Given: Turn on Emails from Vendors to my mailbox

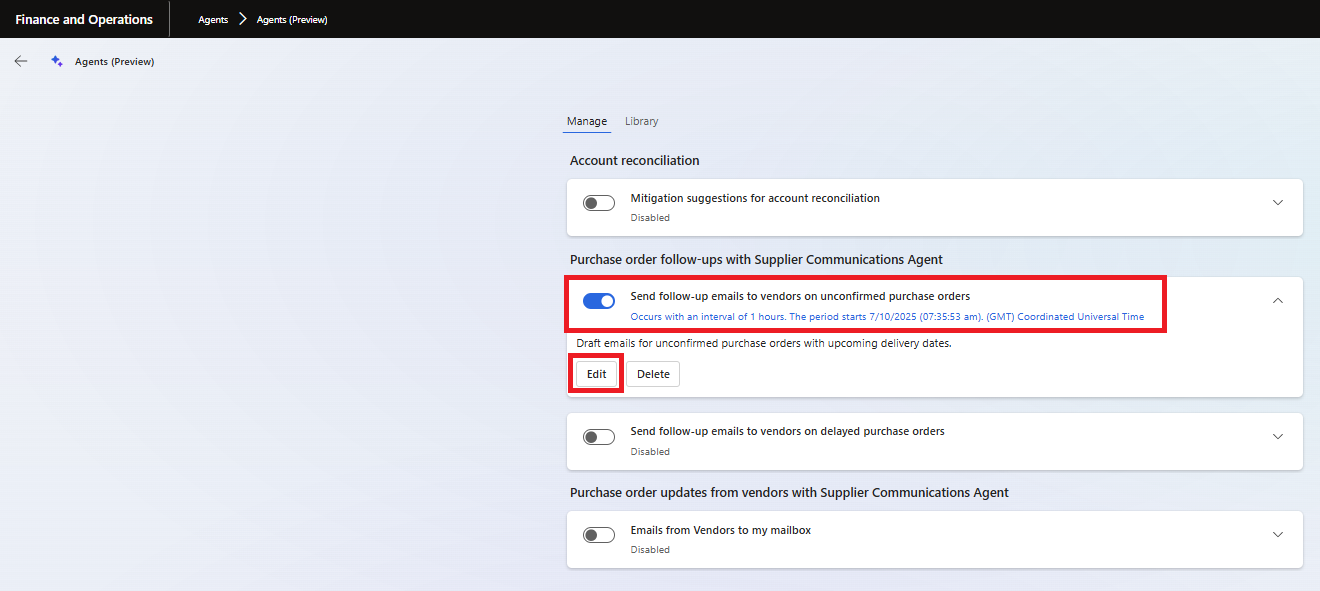Looking at the screenshot, I should (599, 535).
